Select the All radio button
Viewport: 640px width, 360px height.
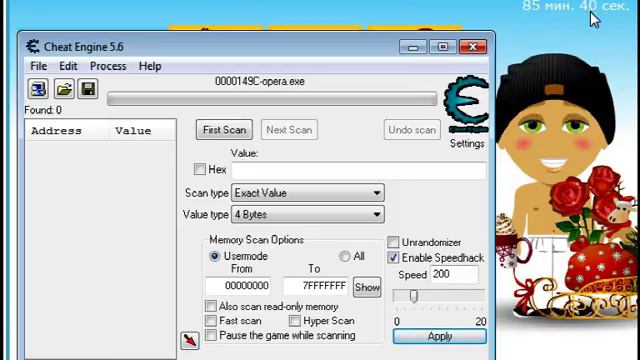point(345,256)
